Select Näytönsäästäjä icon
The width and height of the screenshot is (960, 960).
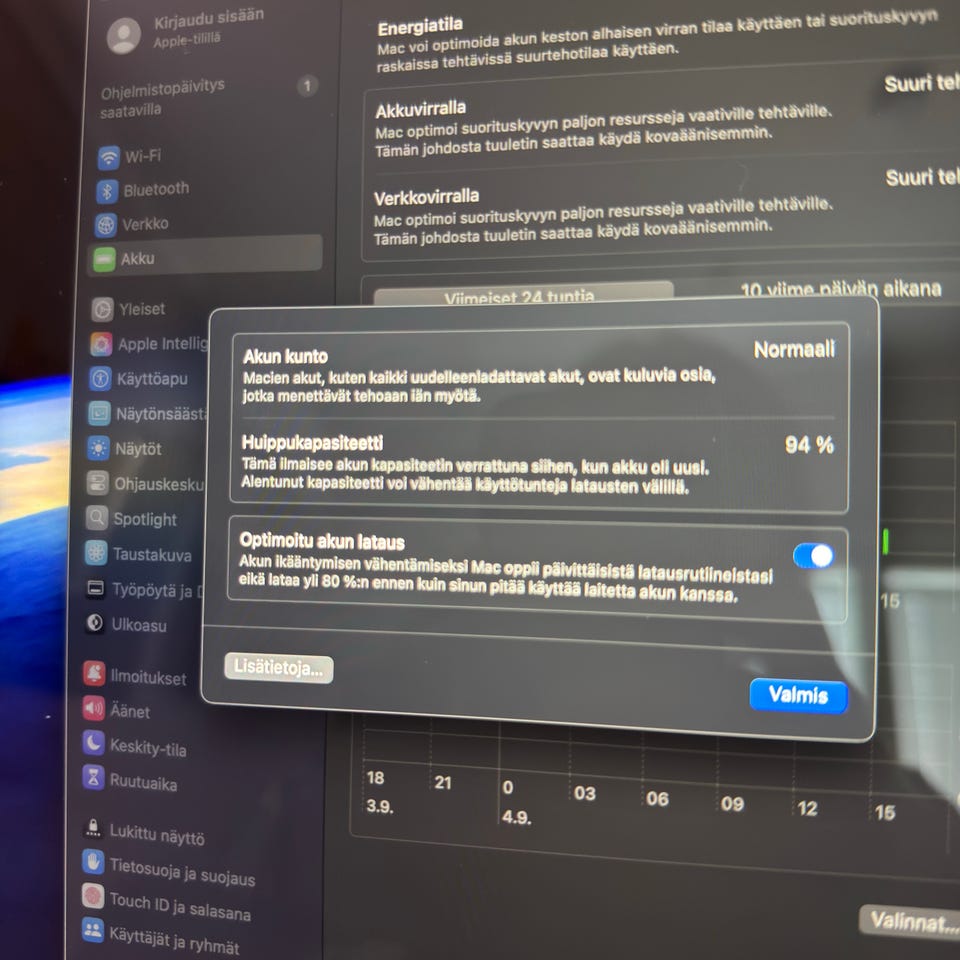click(x=99, y=414)
